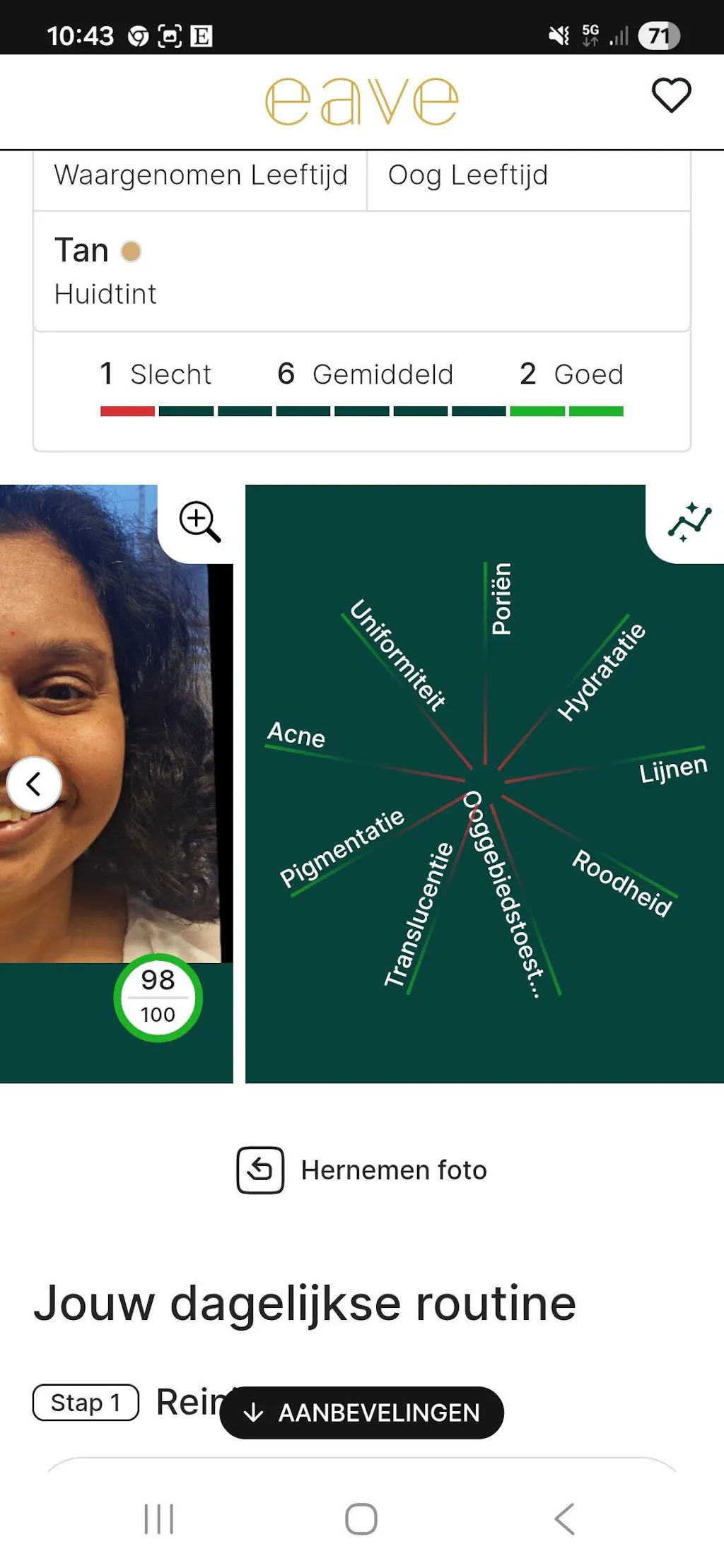This screenshot has height=1568, width=724.
Task: Tap the Android home button
Action: (361, 1519)
